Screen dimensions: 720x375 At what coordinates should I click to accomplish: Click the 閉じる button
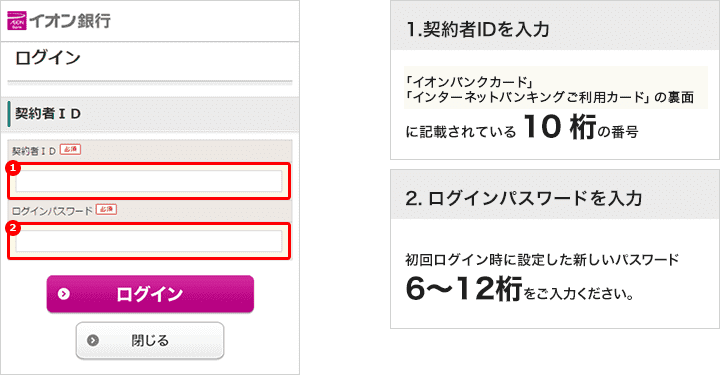150,340
